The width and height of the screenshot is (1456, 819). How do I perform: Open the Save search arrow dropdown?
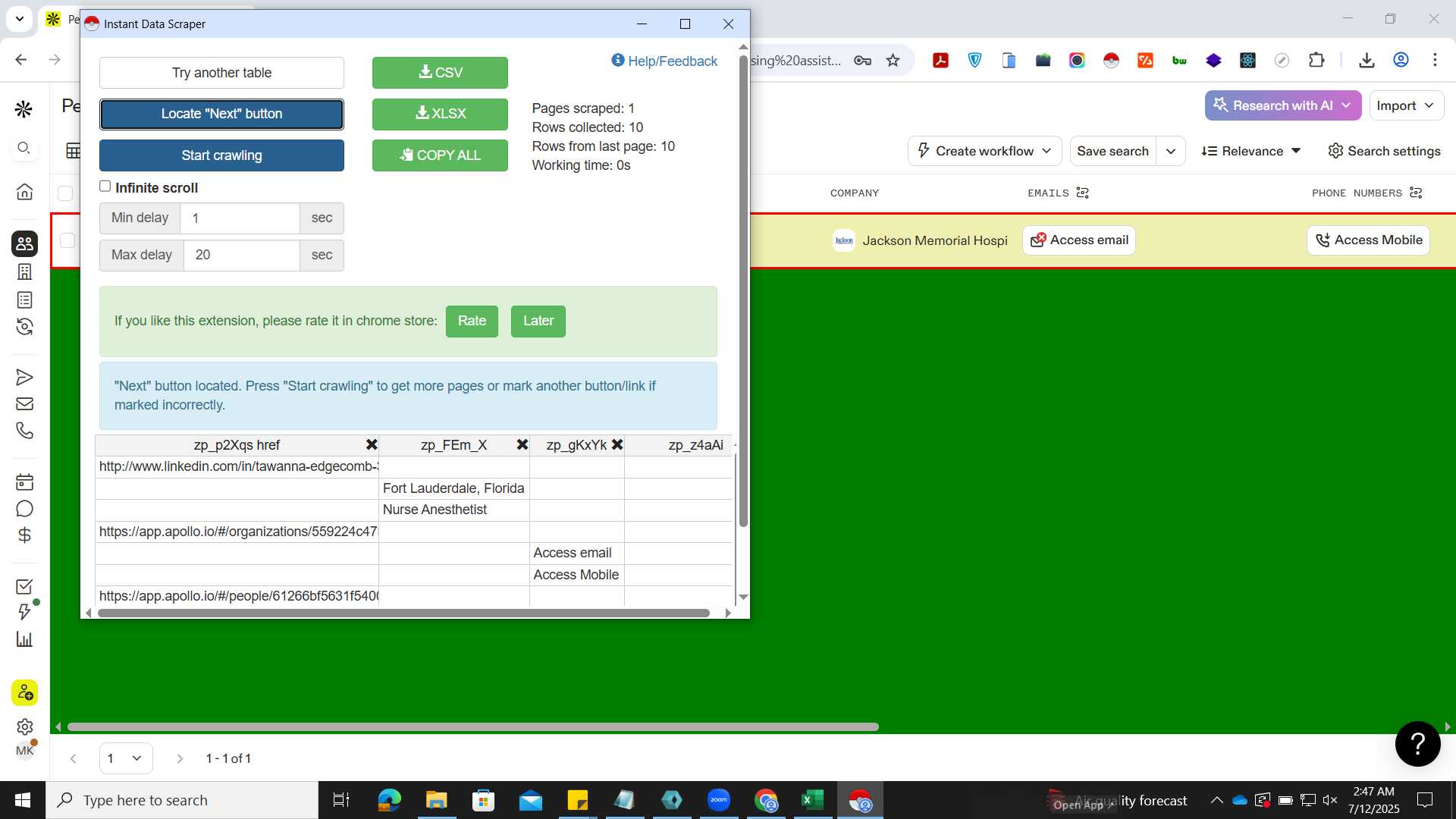point(1170,151)
